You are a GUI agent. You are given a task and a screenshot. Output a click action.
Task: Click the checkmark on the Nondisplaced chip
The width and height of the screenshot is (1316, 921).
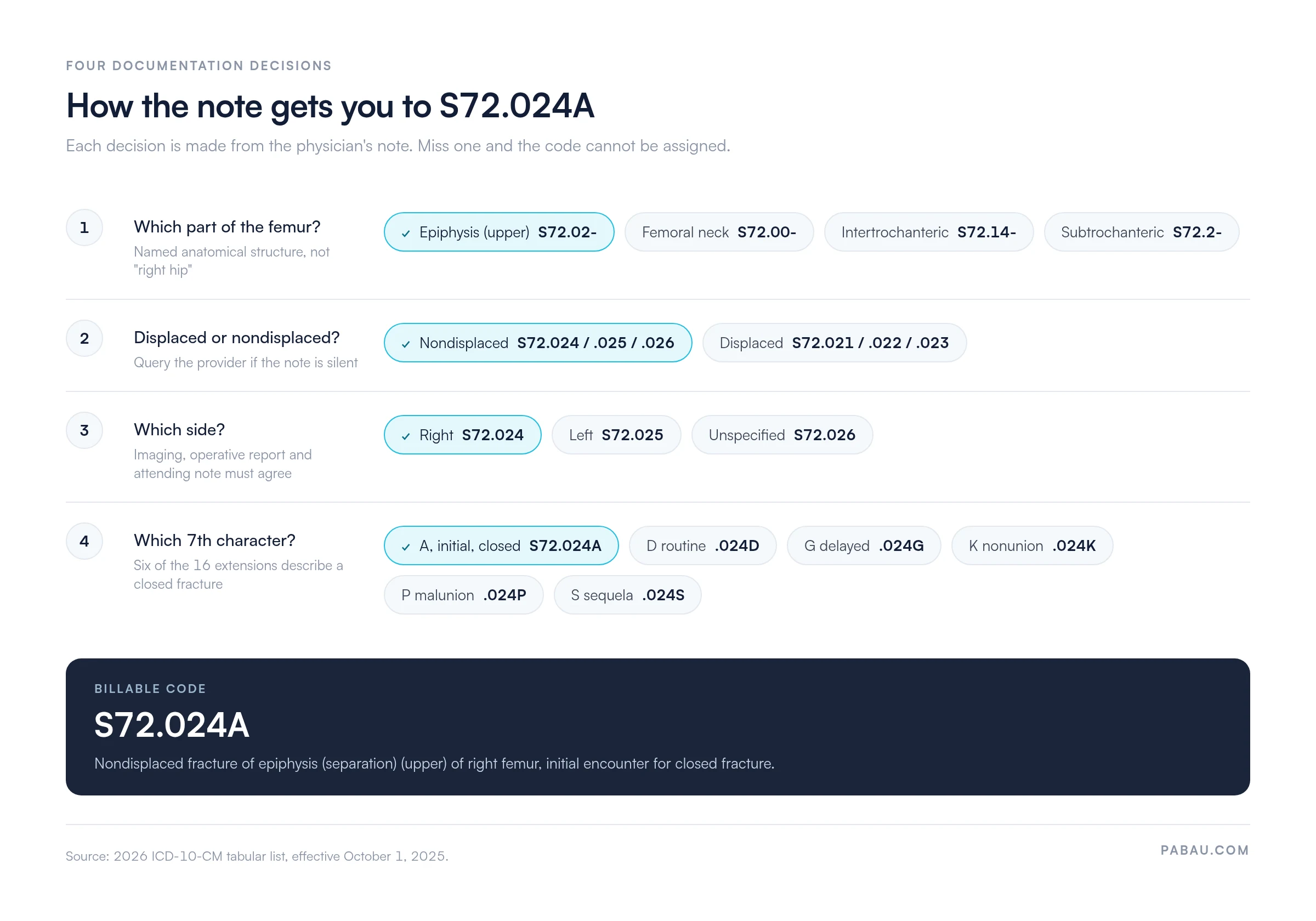click(x=406, y=344)
